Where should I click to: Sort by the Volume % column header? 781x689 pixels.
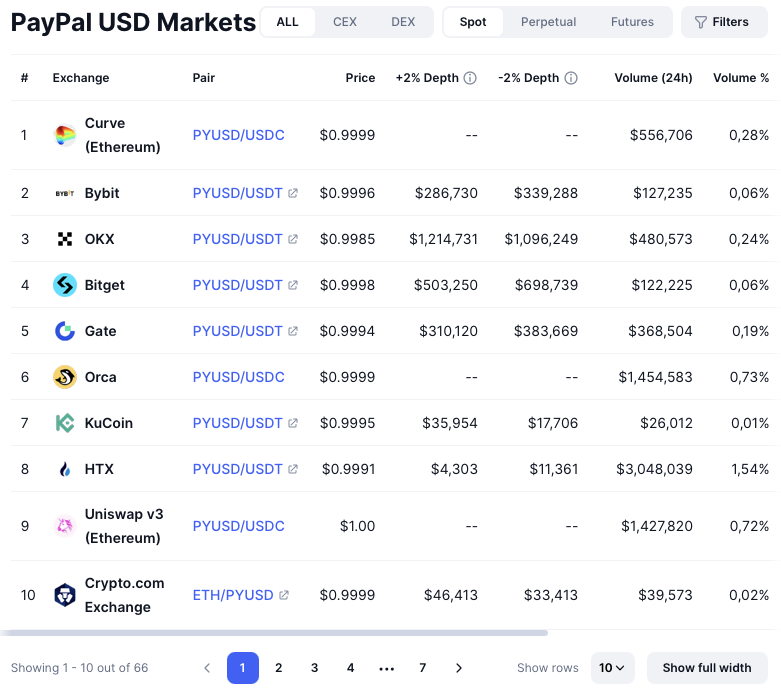741,78
